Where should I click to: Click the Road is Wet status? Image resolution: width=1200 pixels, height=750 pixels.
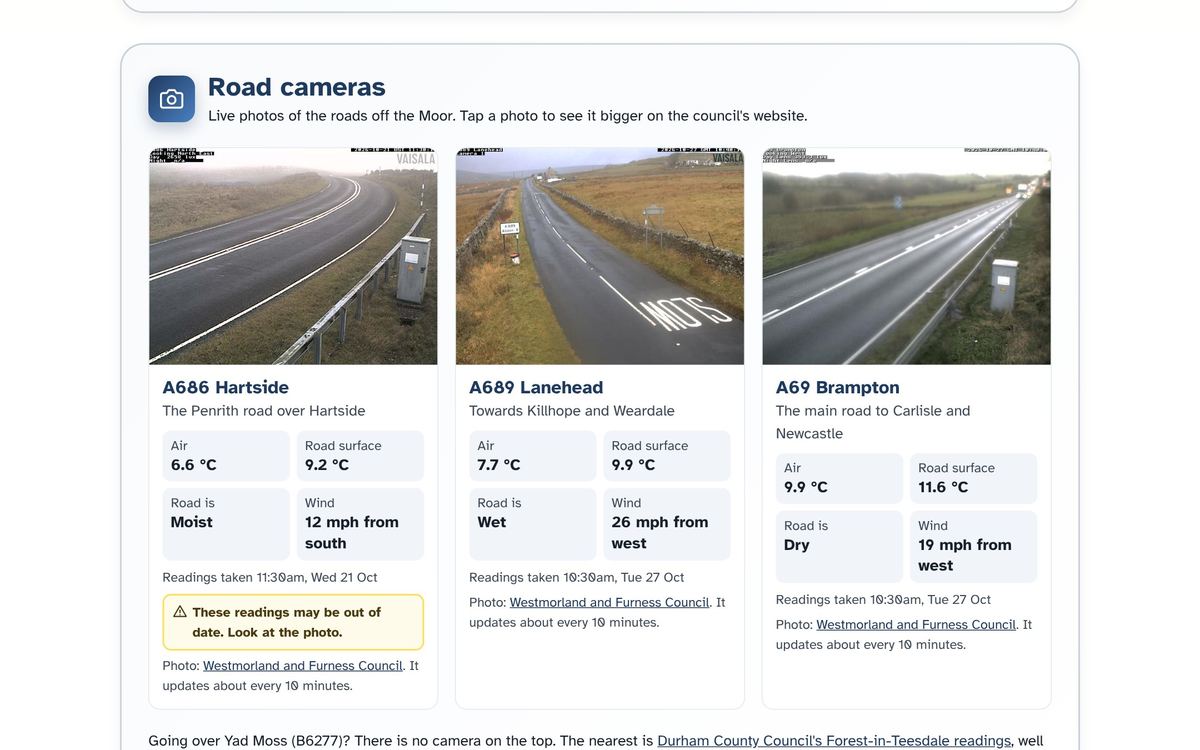coord(533,524)
